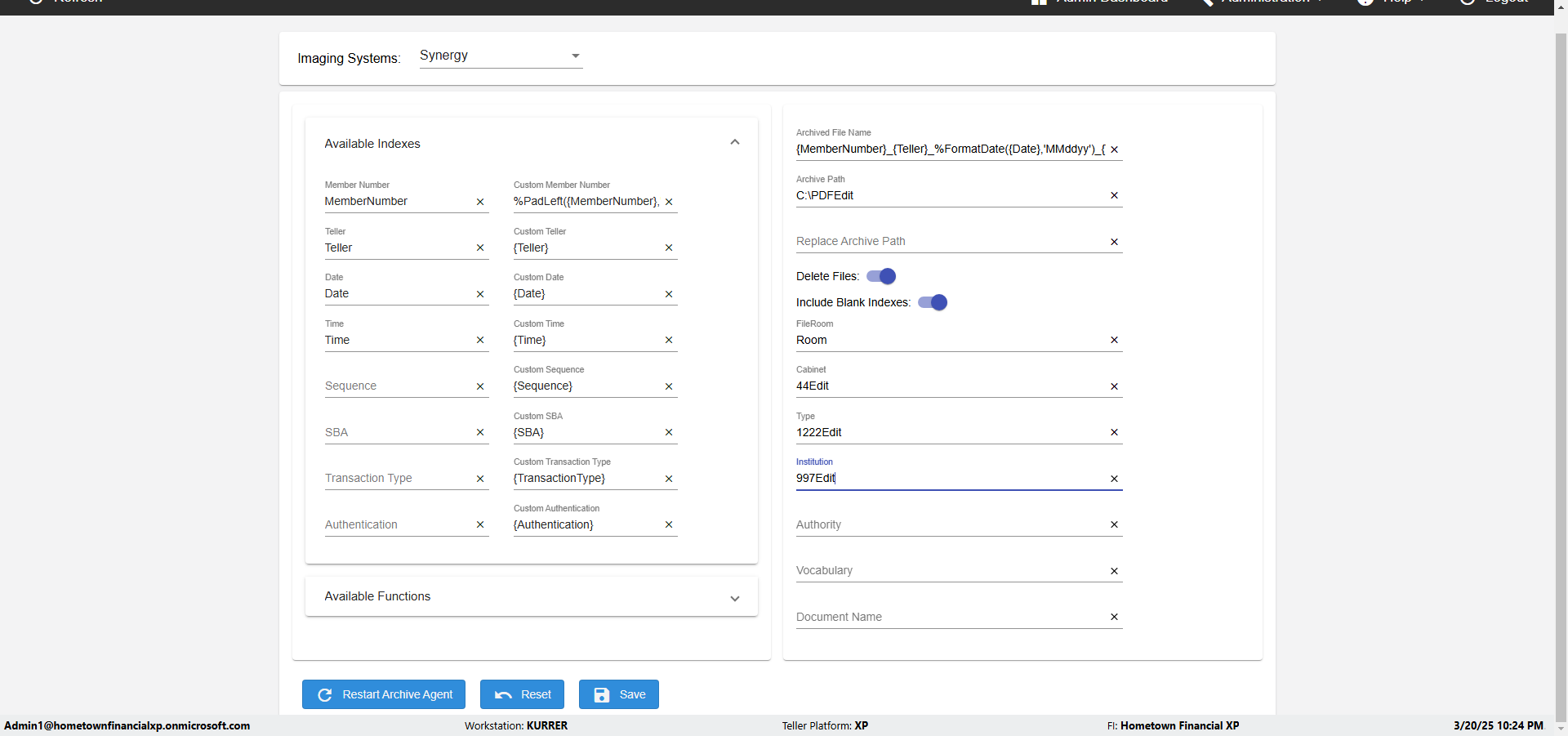Expand the Available Functions section
This screenshot has width=1568, height=736.
click(734, 597)
